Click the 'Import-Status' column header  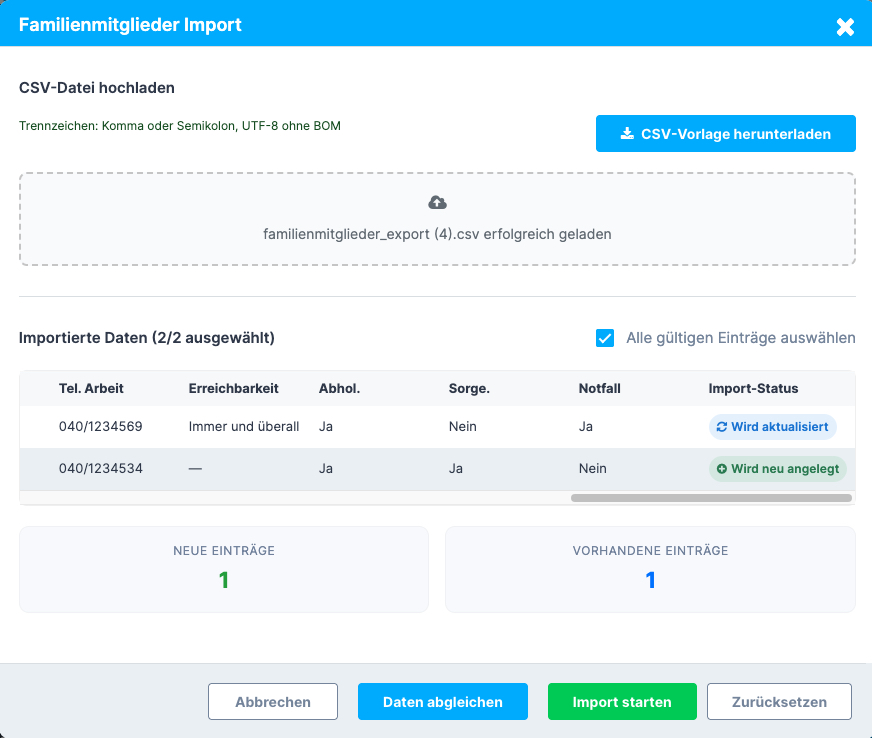pos(753,388)
